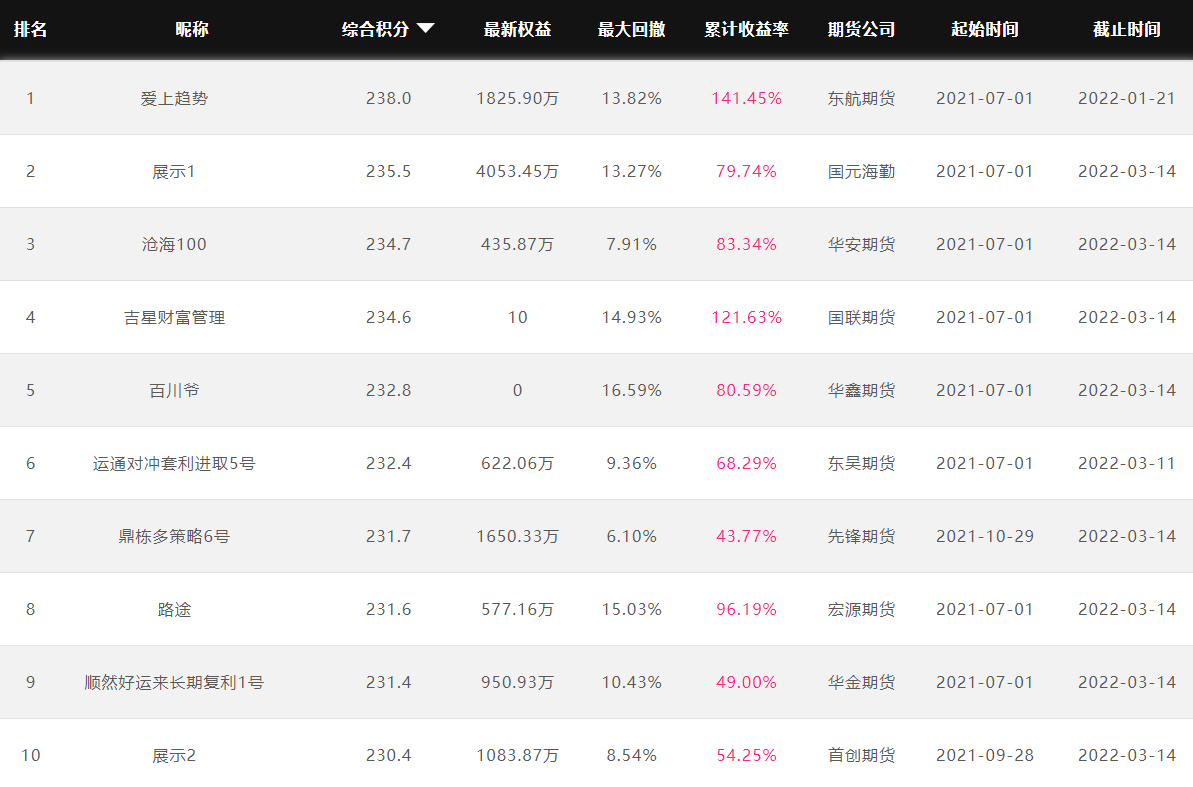This screenshot has width=1193, height=787.
Task: Click the 1083.87万 equity value
Action: [517, 756]
